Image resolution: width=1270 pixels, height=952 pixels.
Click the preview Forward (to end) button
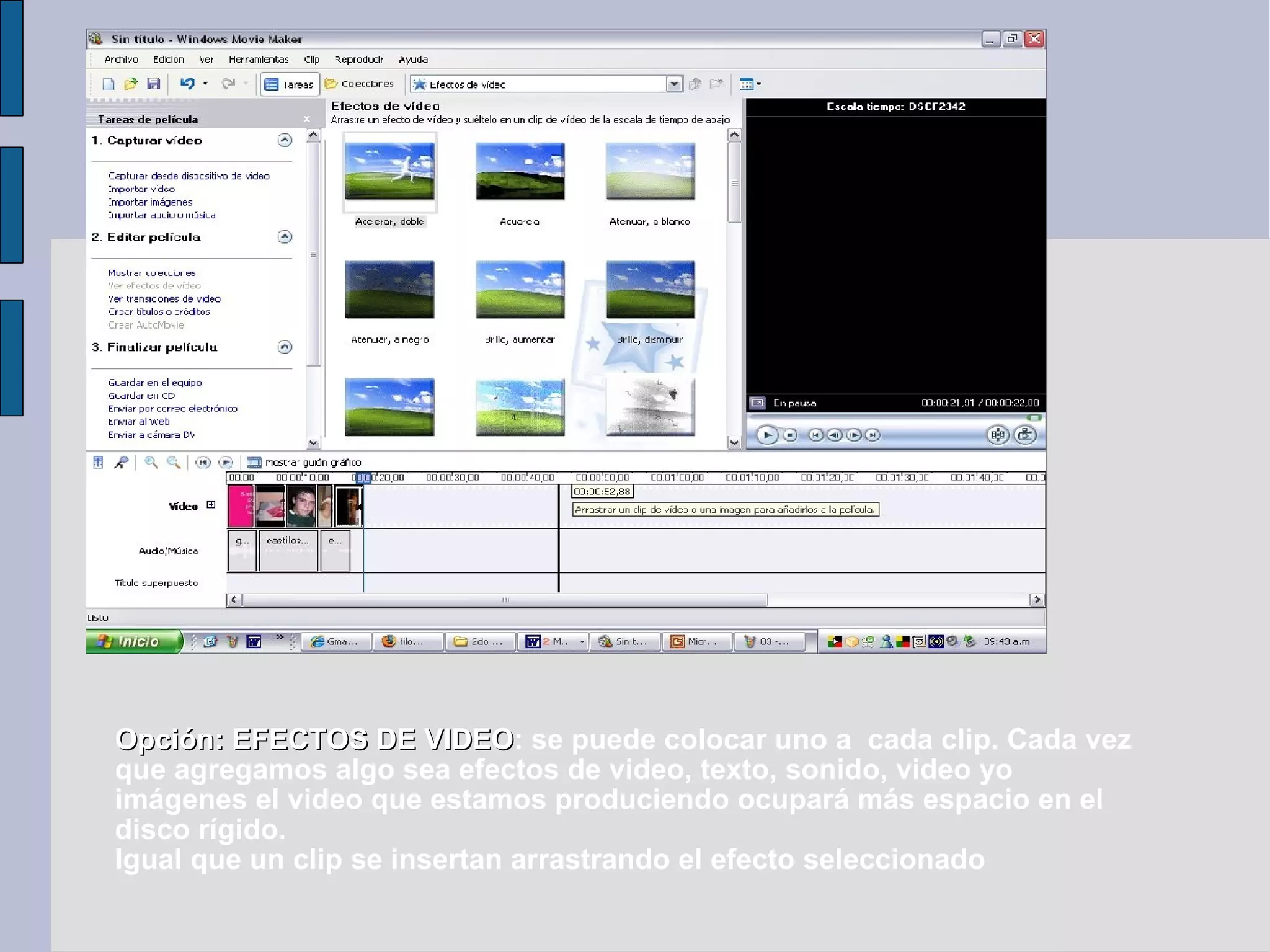tap(873, 435)
